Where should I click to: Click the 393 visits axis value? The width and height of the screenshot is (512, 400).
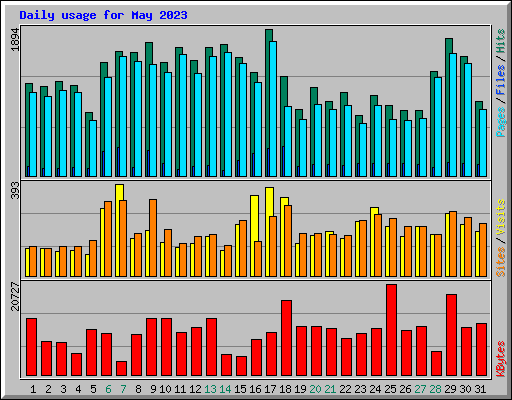pos(15,190)
